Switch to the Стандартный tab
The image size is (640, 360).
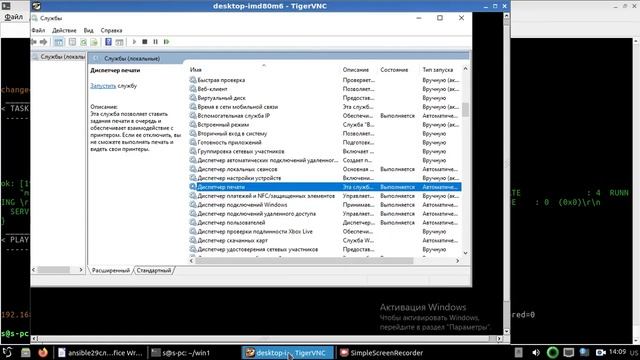pos(154,270)
